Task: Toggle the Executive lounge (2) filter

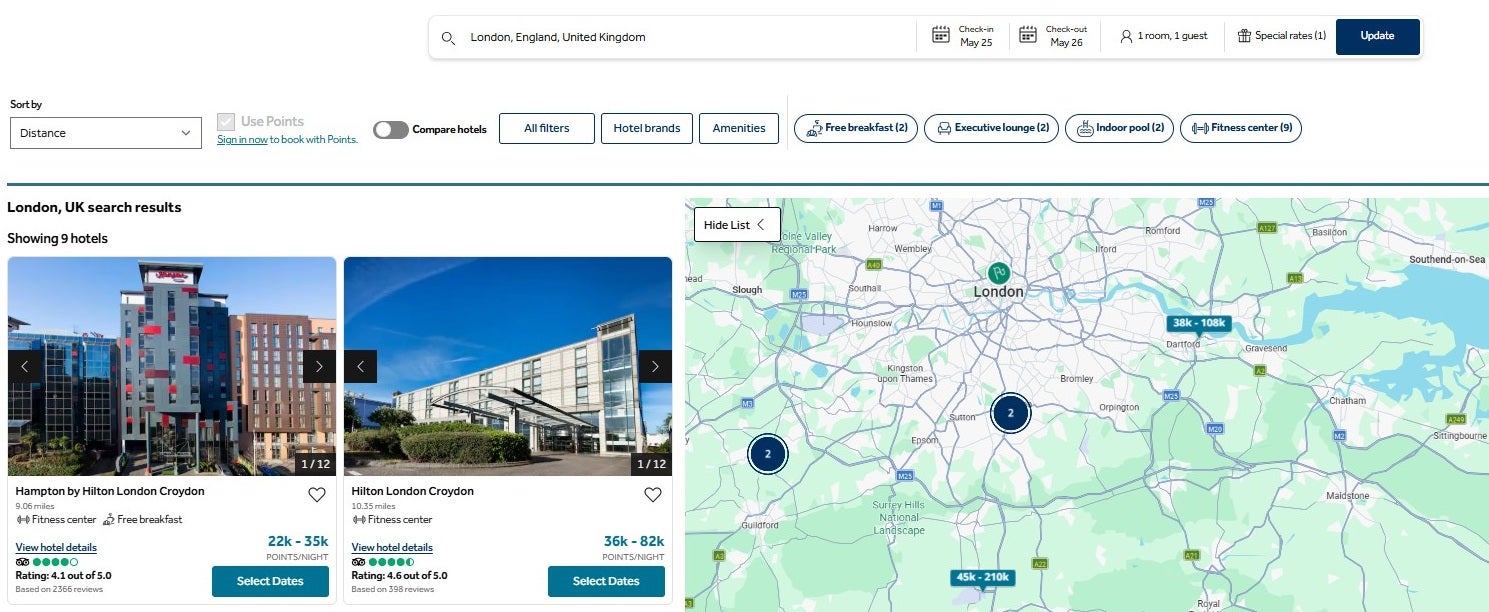Action: point(991,128)
